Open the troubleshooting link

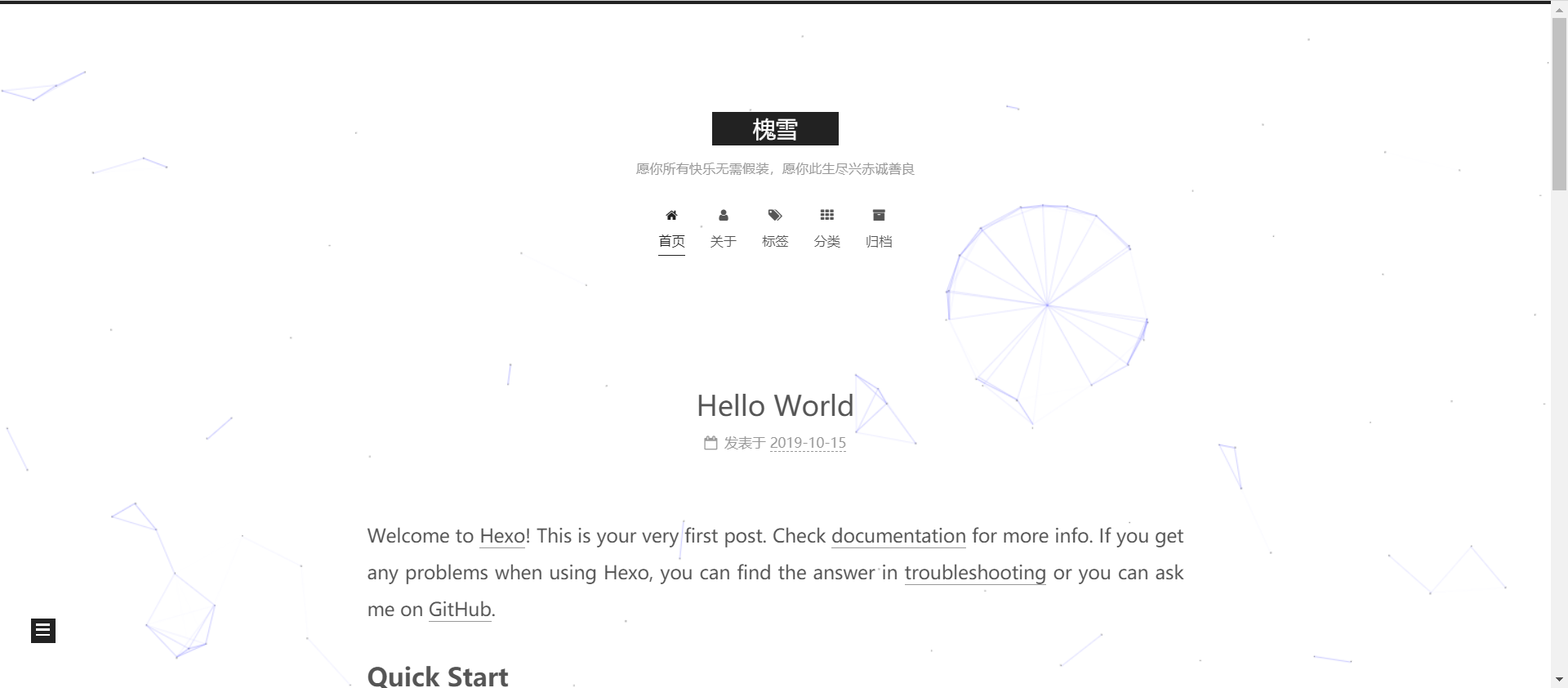[x=975, y=573]
